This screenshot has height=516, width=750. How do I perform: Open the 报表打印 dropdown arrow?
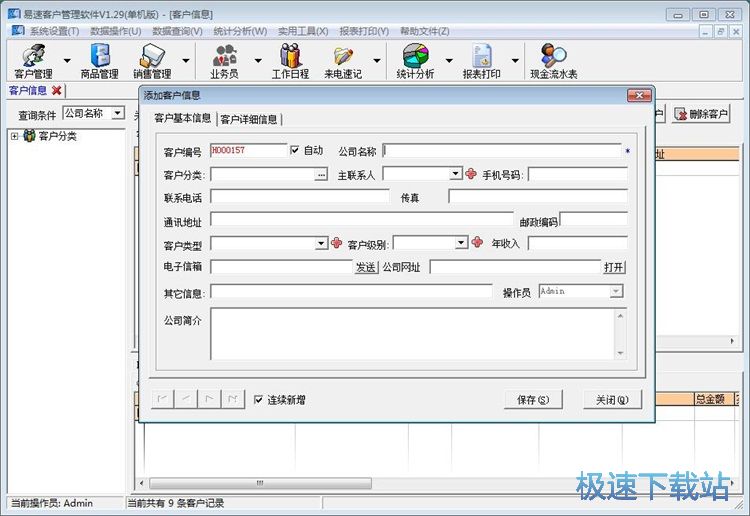pyautogui.click(x=515, y=61)
